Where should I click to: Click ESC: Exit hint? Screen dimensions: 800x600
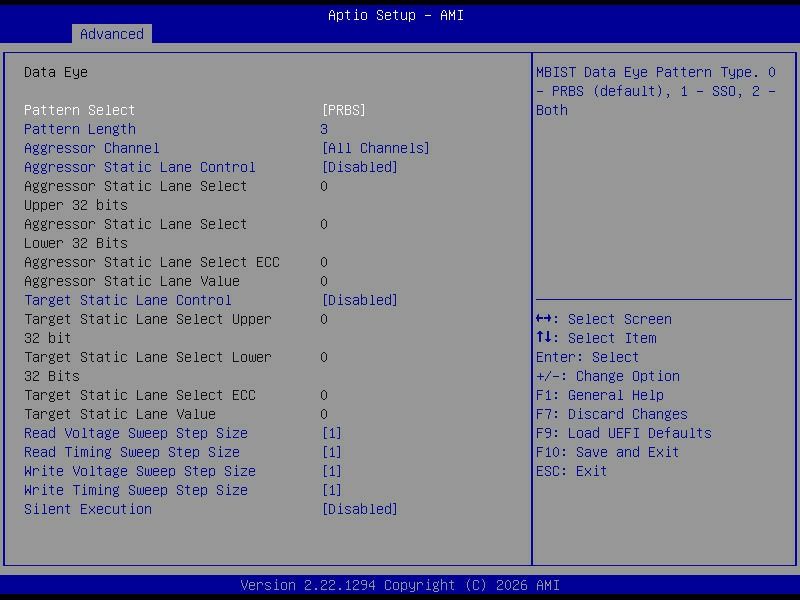click(571, 471)
